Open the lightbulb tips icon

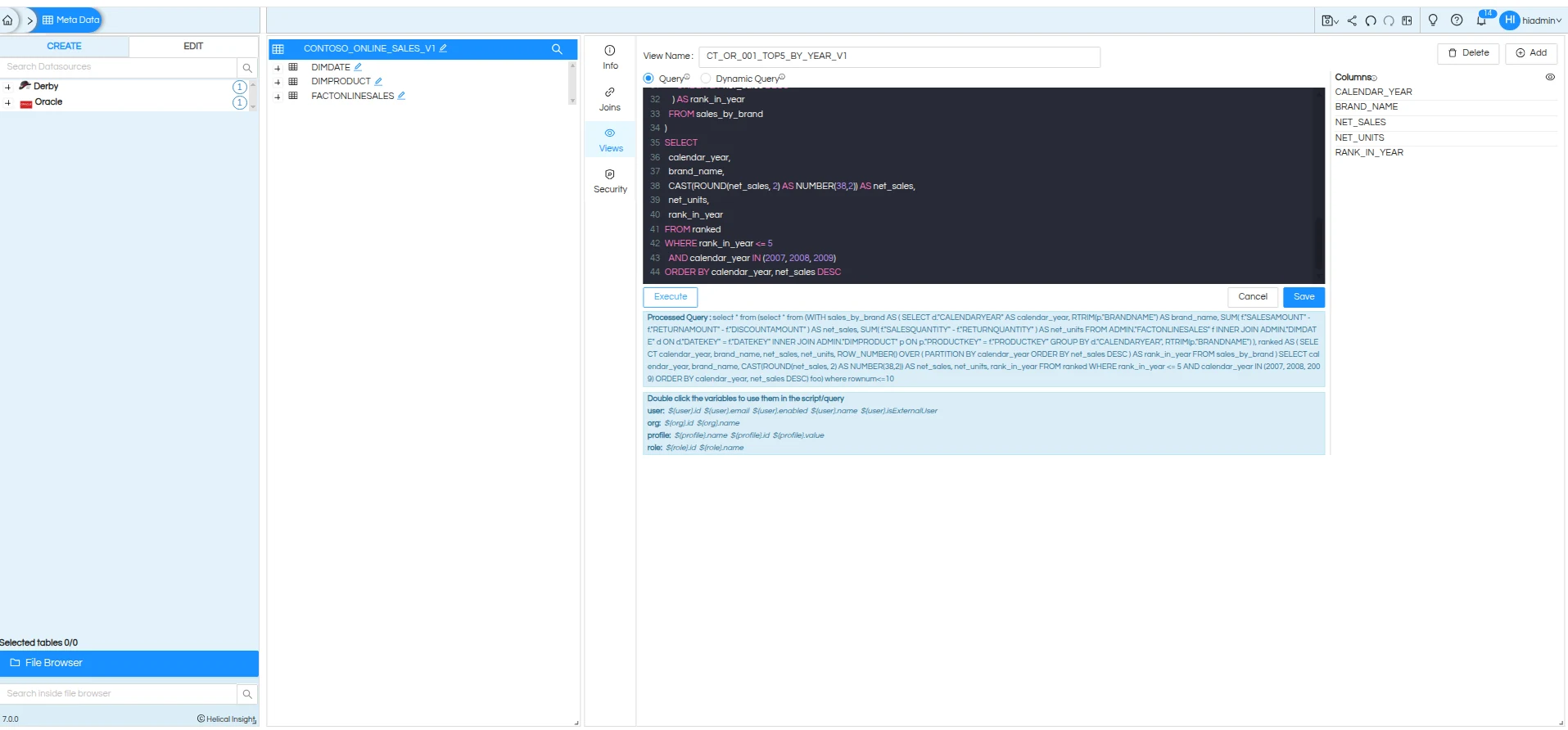(1433, 20)
